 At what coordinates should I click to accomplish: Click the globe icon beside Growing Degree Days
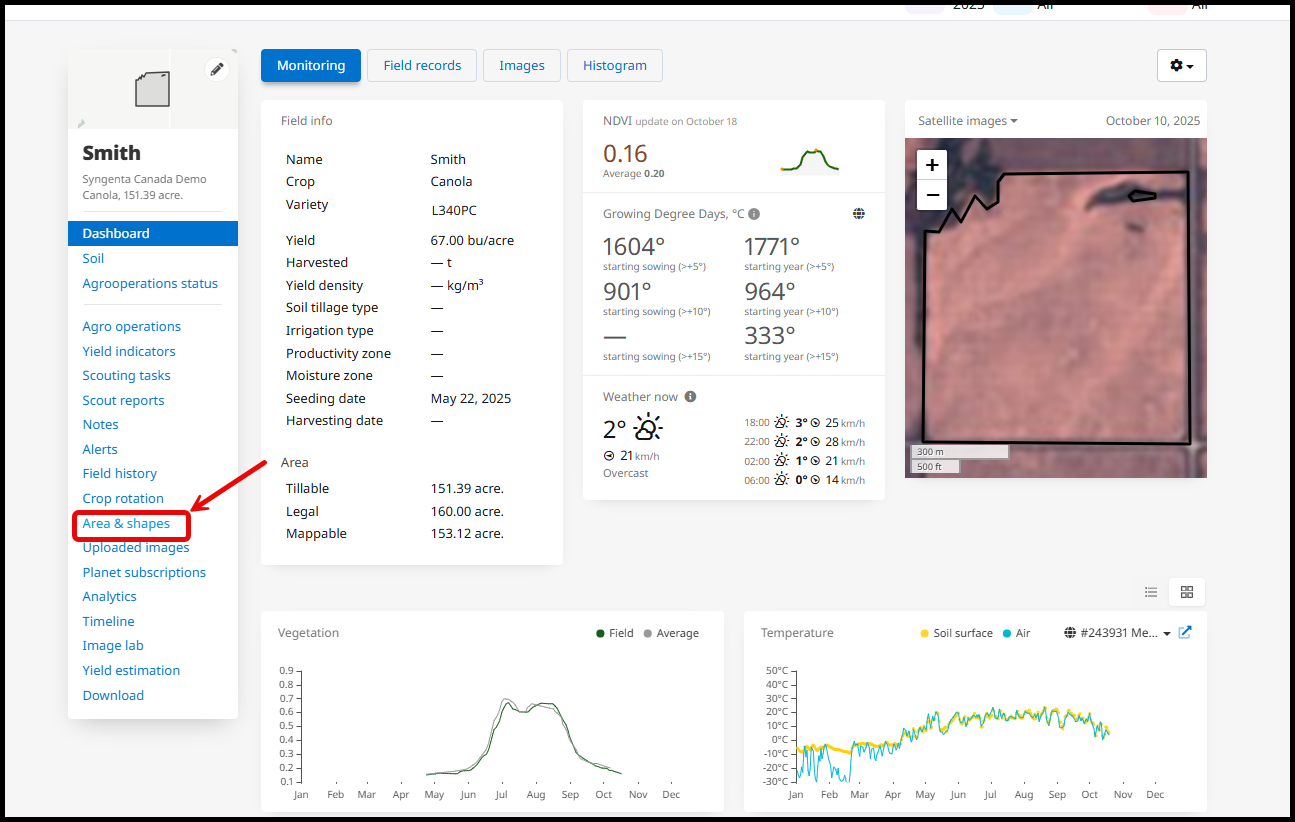click(858, 214)
